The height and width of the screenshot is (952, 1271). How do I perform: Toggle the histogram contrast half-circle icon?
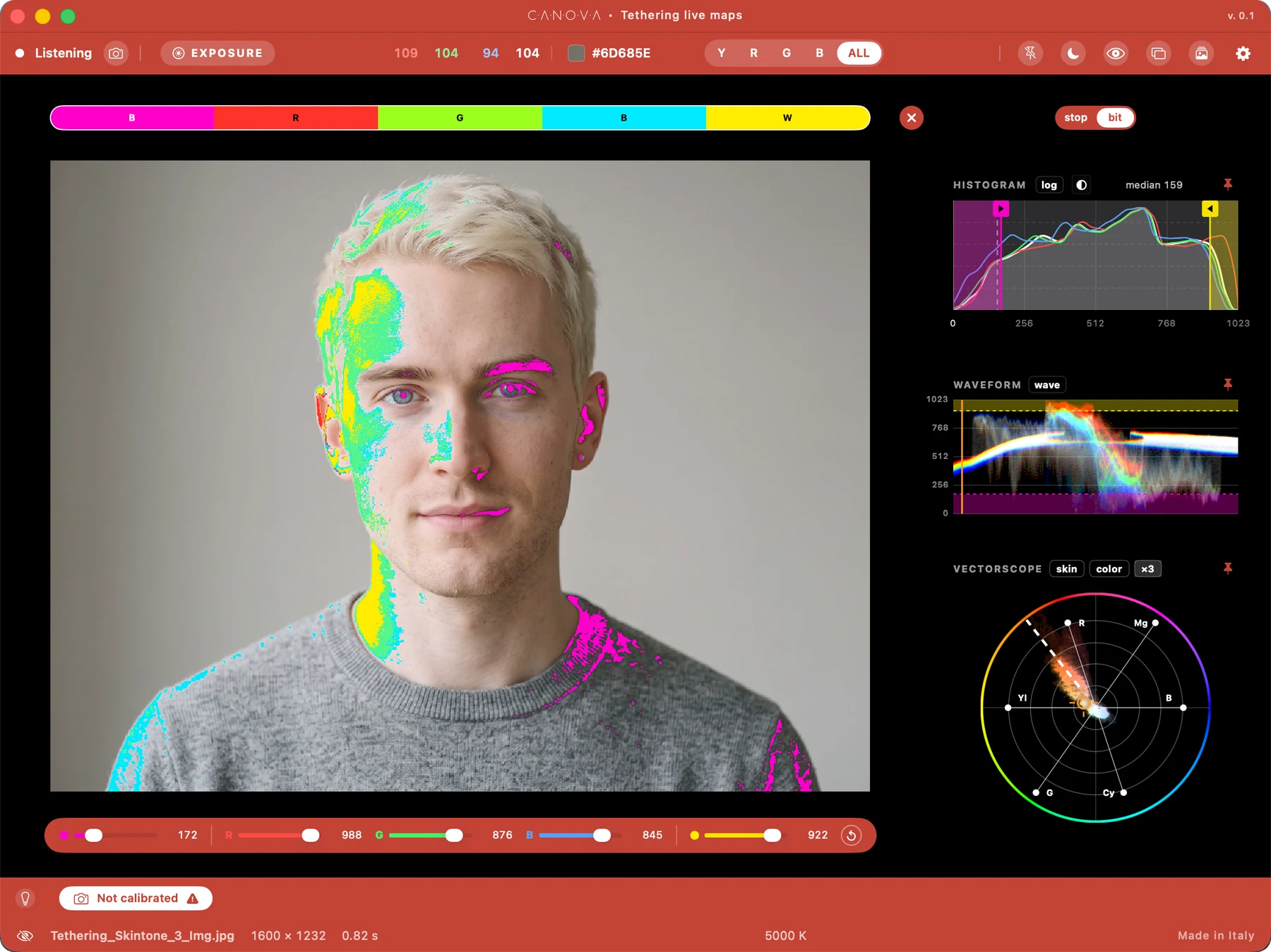pyautogui.click(x=1081, y=185)
